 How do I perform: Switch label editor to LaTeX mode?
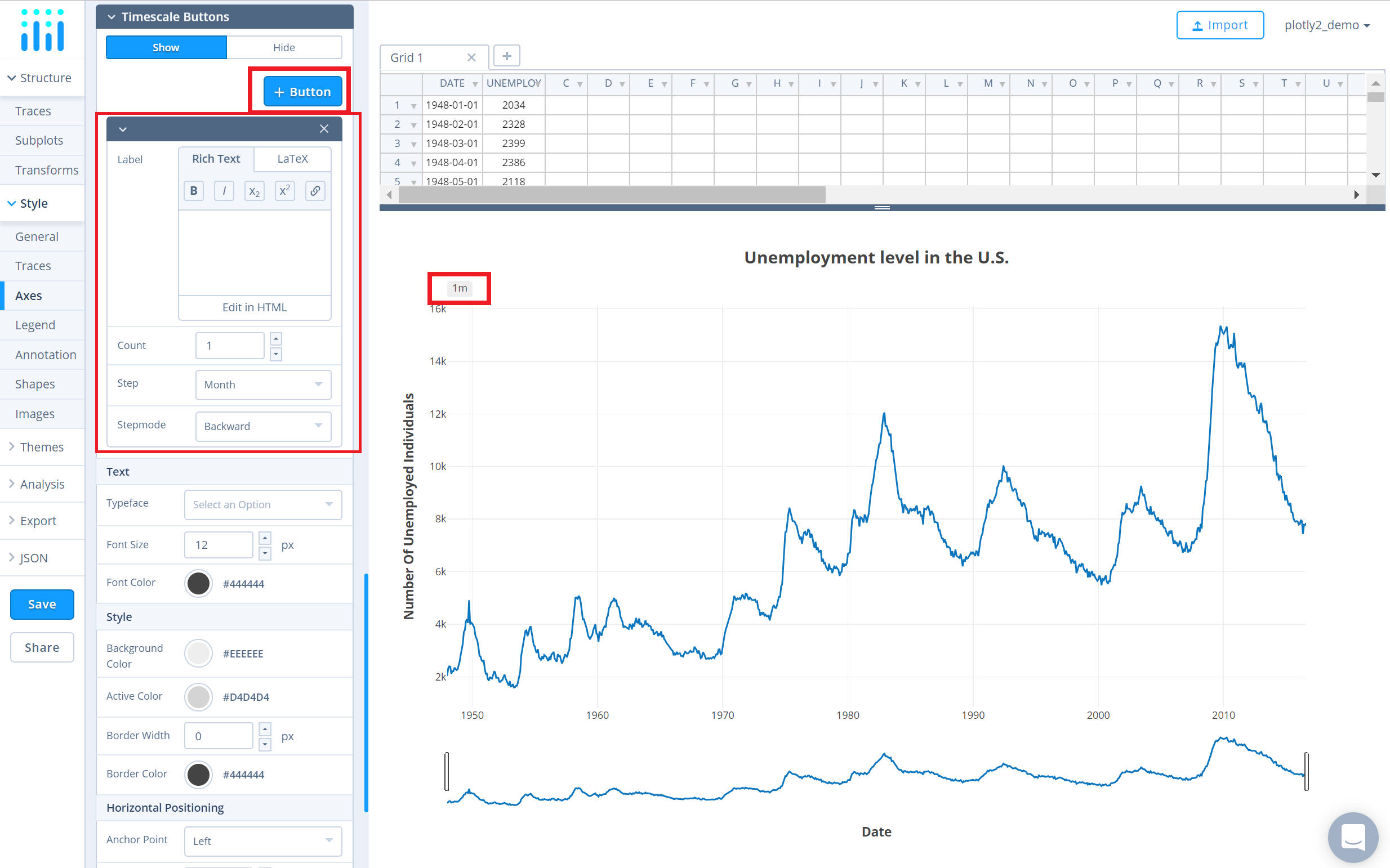(x=292, y=159)
